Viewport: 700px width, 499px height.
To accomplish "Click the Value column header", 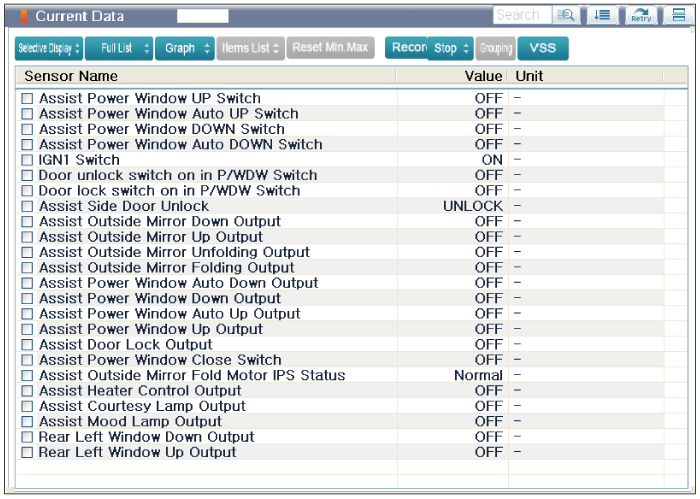I will coord(483,76).
